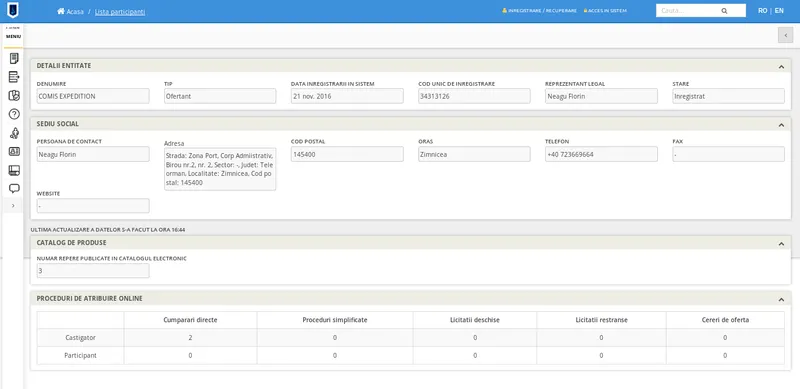Click the MENIU label in sidebar
This screenshot has width=800, height=389.
click(x=13, y=37)
